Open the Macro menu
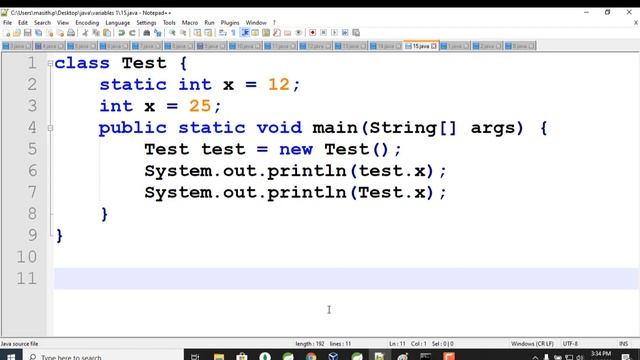640x360 pixels. click(190, 23)
